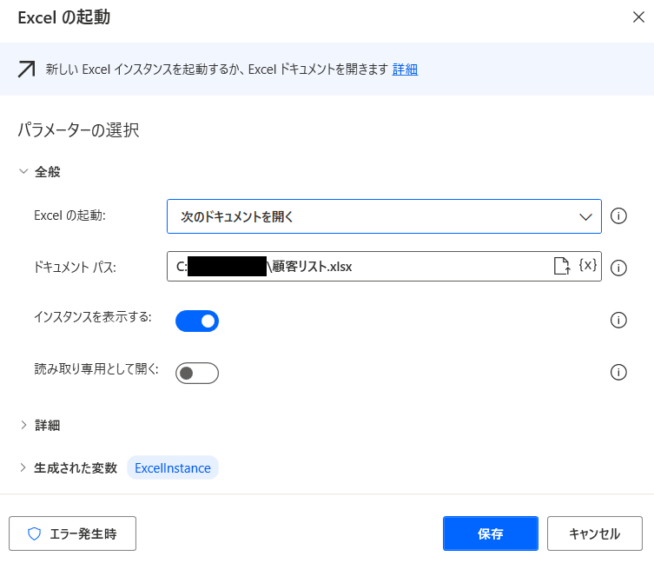This screenshot has height=563, width=654.
Task: Show info for 読み取り専用として開く toggle
Action: click(x=619, y=372)
